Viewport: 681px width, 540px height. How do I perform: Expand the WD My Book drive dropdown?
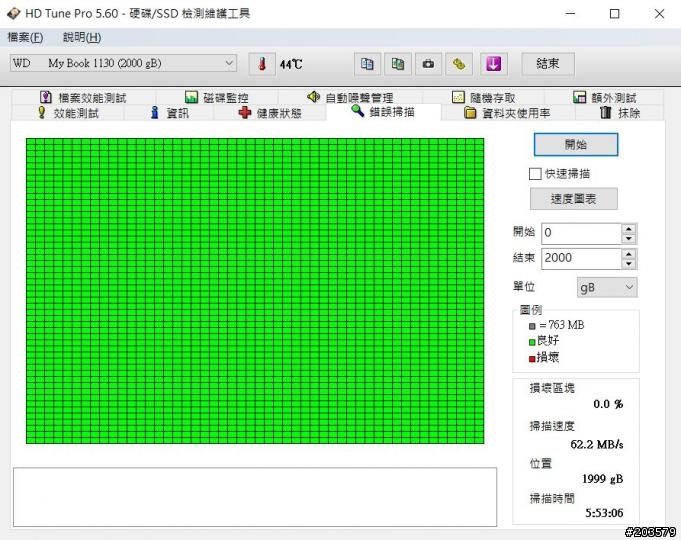[x=123, y=63]
